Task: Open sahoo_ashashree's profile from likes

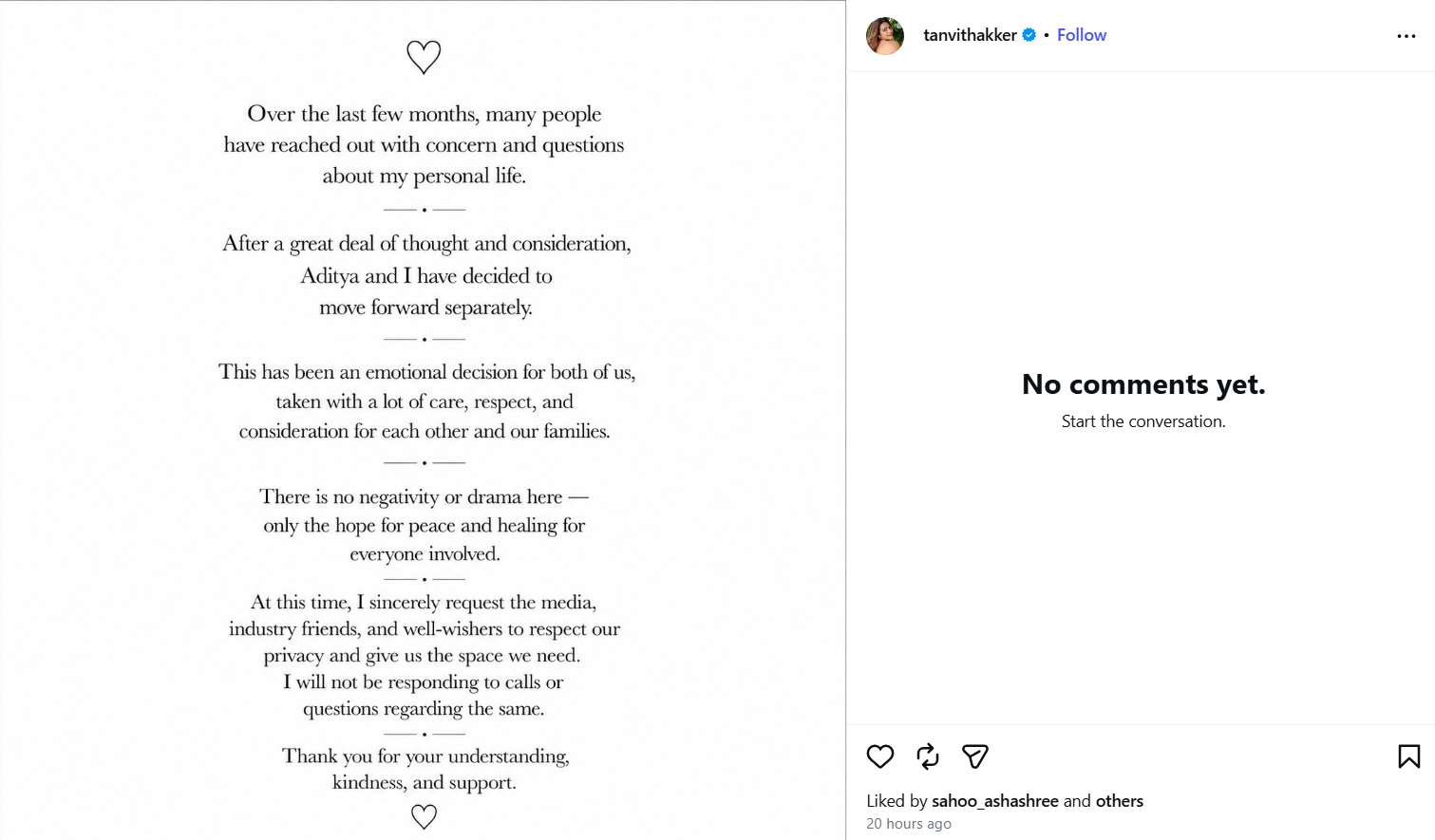Action: (995, 801)
